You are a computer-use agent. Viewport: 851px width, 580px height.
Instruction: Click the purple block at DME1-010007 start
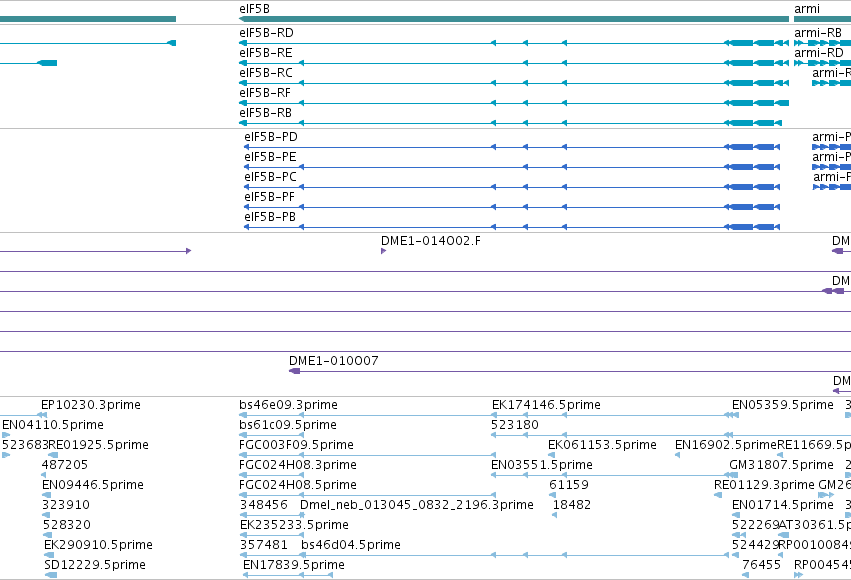(295, 371)
